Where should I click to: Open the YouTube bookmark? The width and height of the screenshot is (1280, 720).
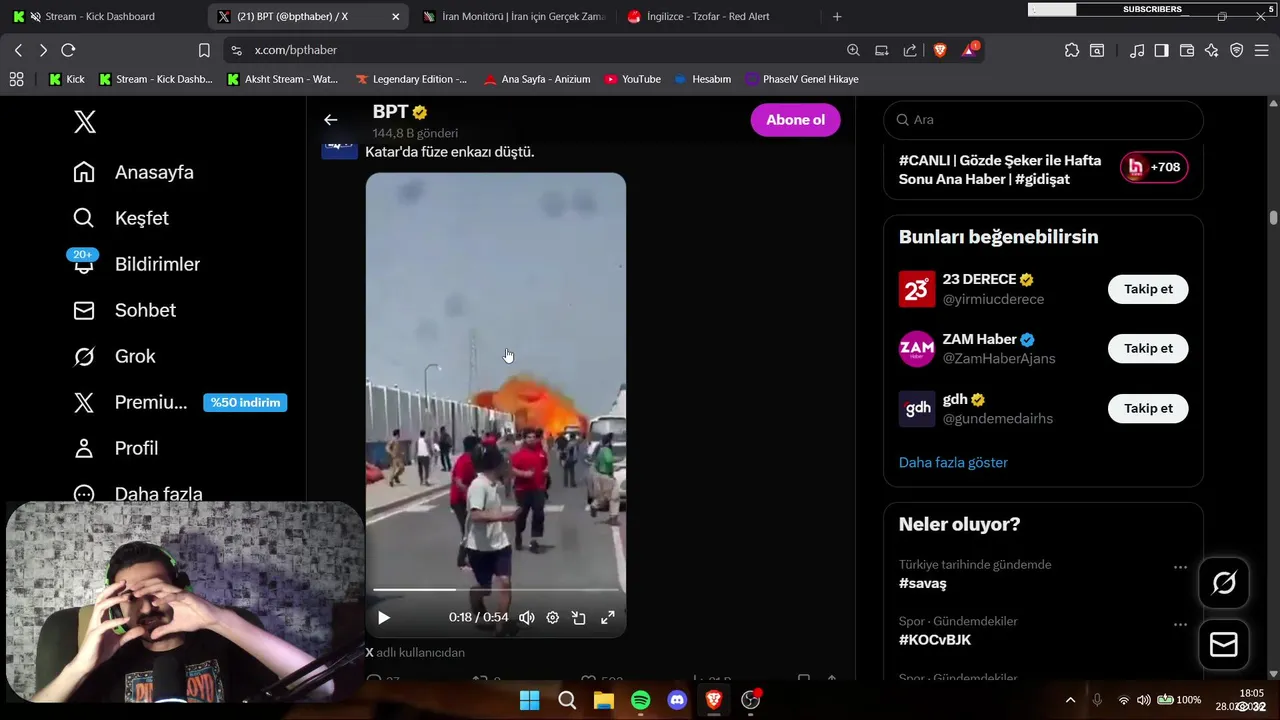click(632, 79)
